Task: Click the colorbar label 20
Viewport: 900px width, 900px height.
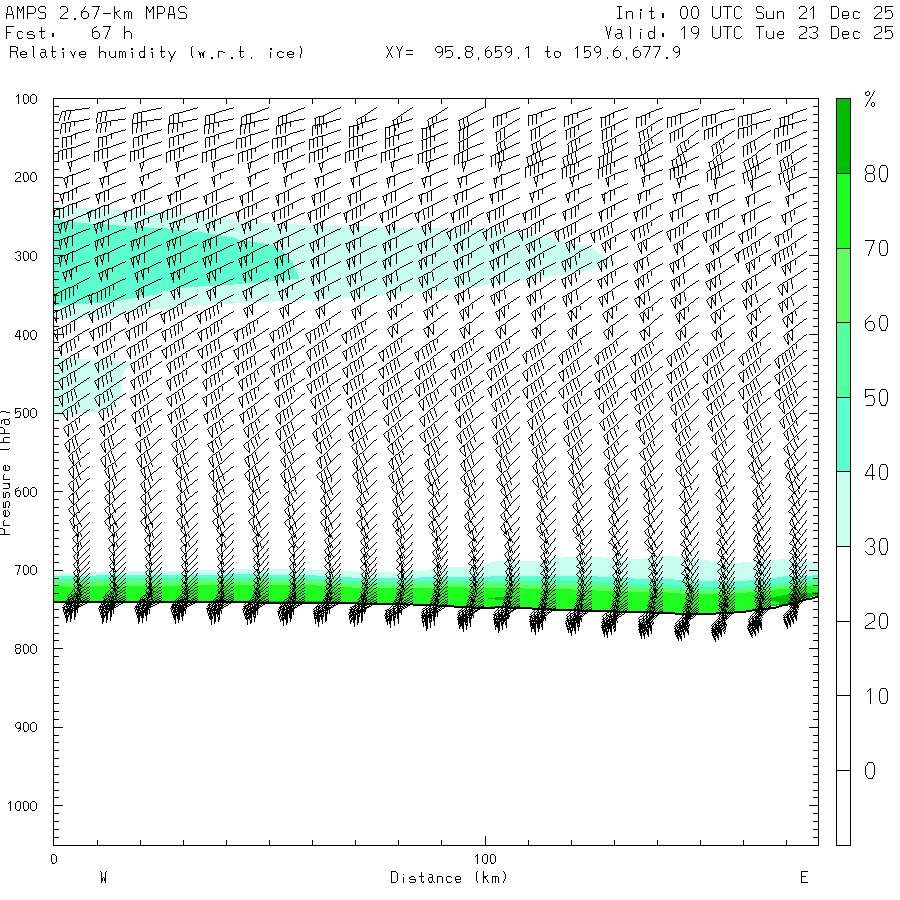Action: point(876,622)
